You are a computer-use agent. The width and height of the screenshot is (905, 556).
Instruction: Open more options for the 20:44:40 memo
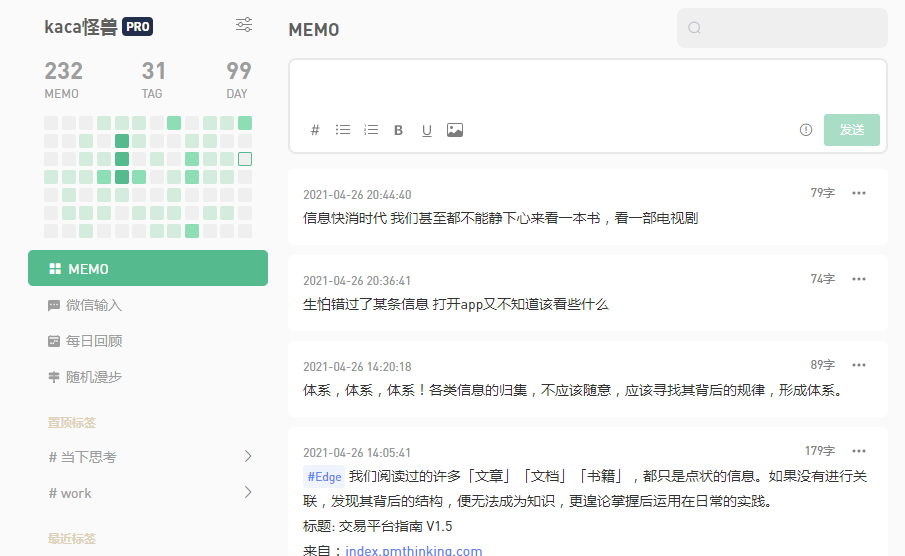859,193
